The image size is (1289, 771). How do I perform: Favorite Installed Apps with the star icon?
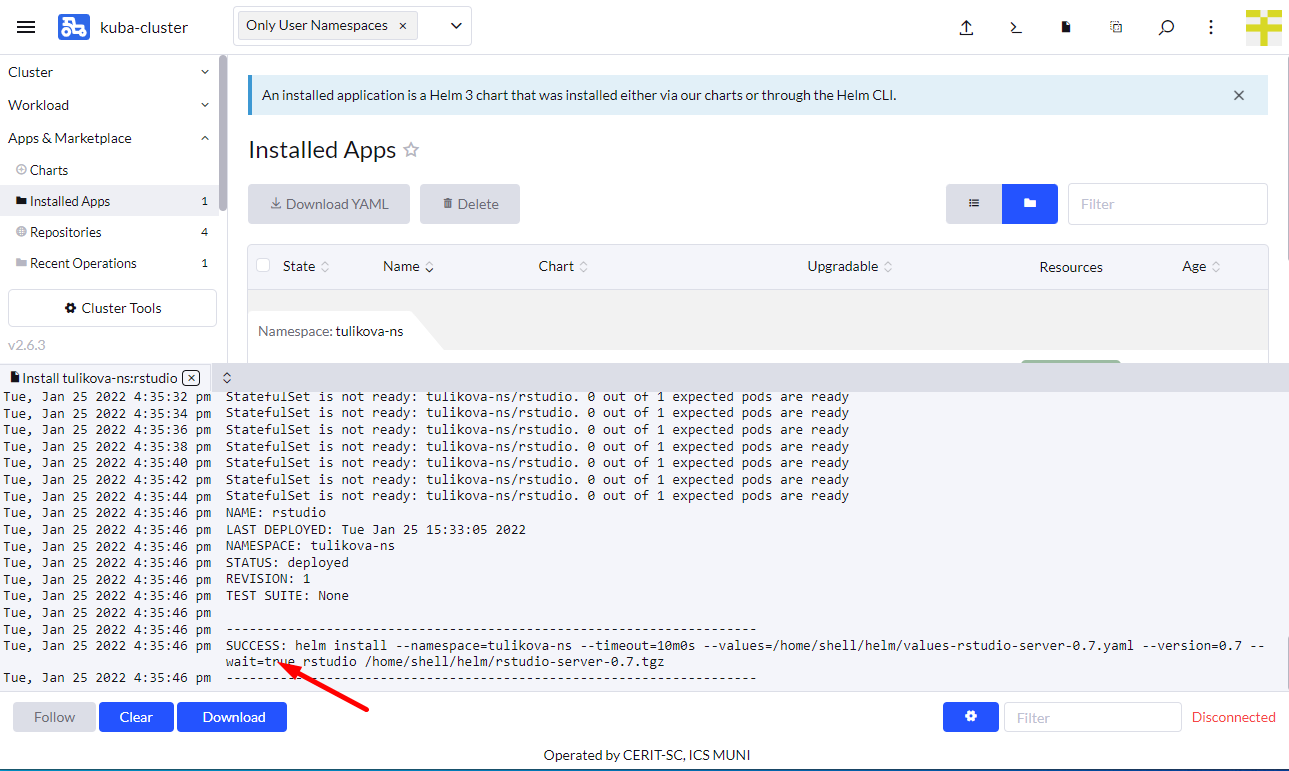coord(411,150)
